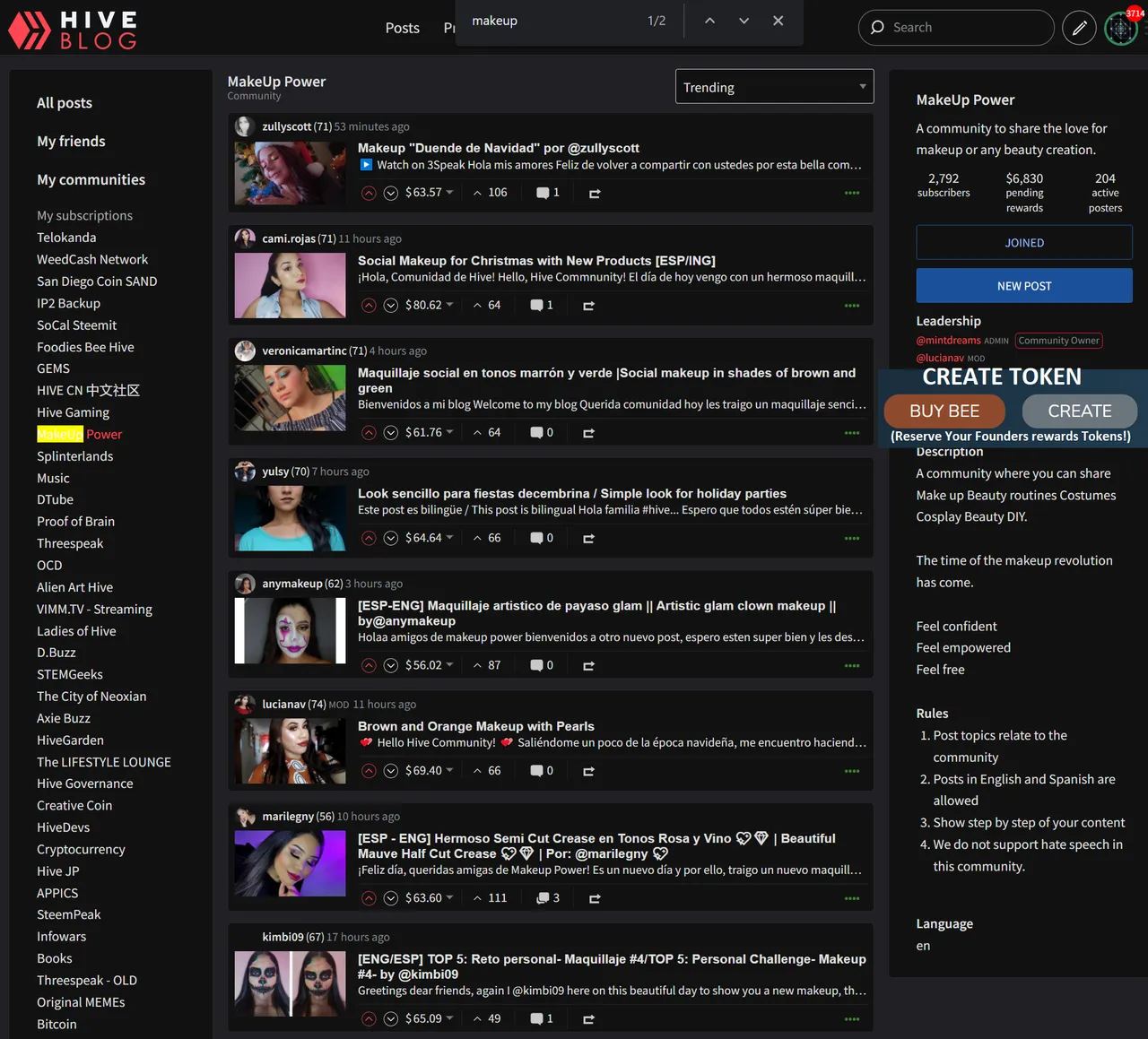Open the Posts navigation tab
This screenshot has width=1148, height=1039.
tap(403, 28)
